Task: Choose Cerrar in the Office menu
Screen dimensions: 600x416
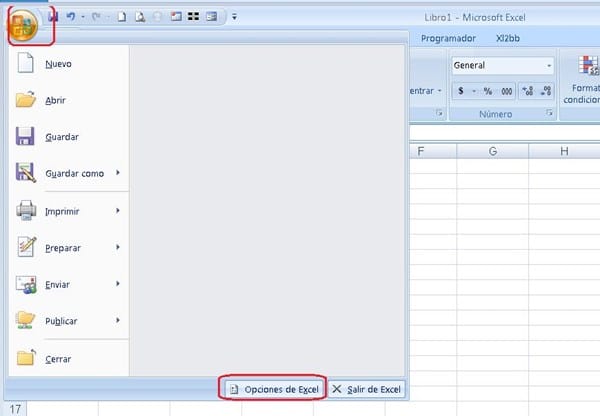Action: click(69, 359)
